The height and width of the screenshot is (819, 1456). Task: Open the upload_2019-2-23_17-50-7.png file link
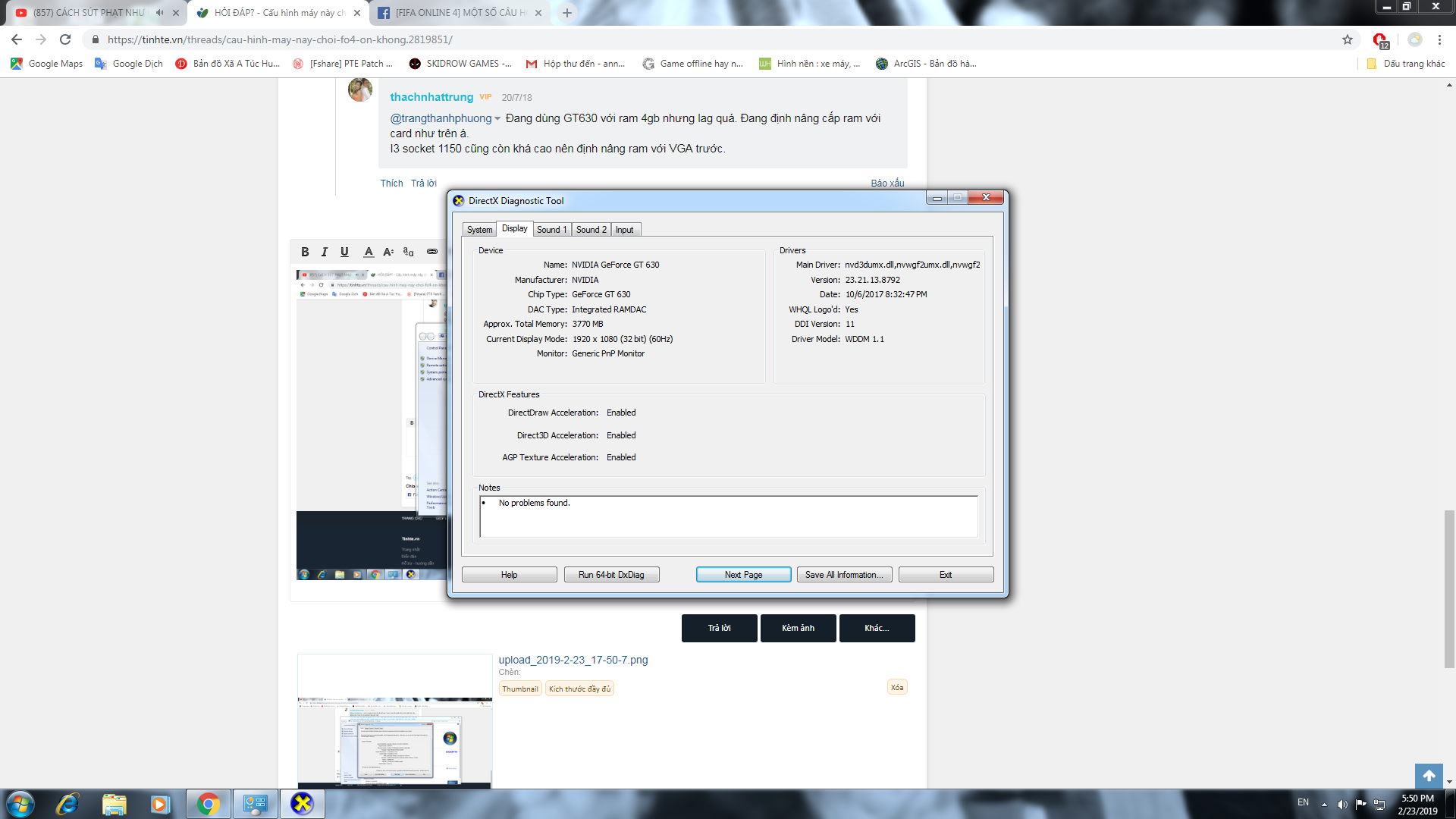click(x=573, y=660)
